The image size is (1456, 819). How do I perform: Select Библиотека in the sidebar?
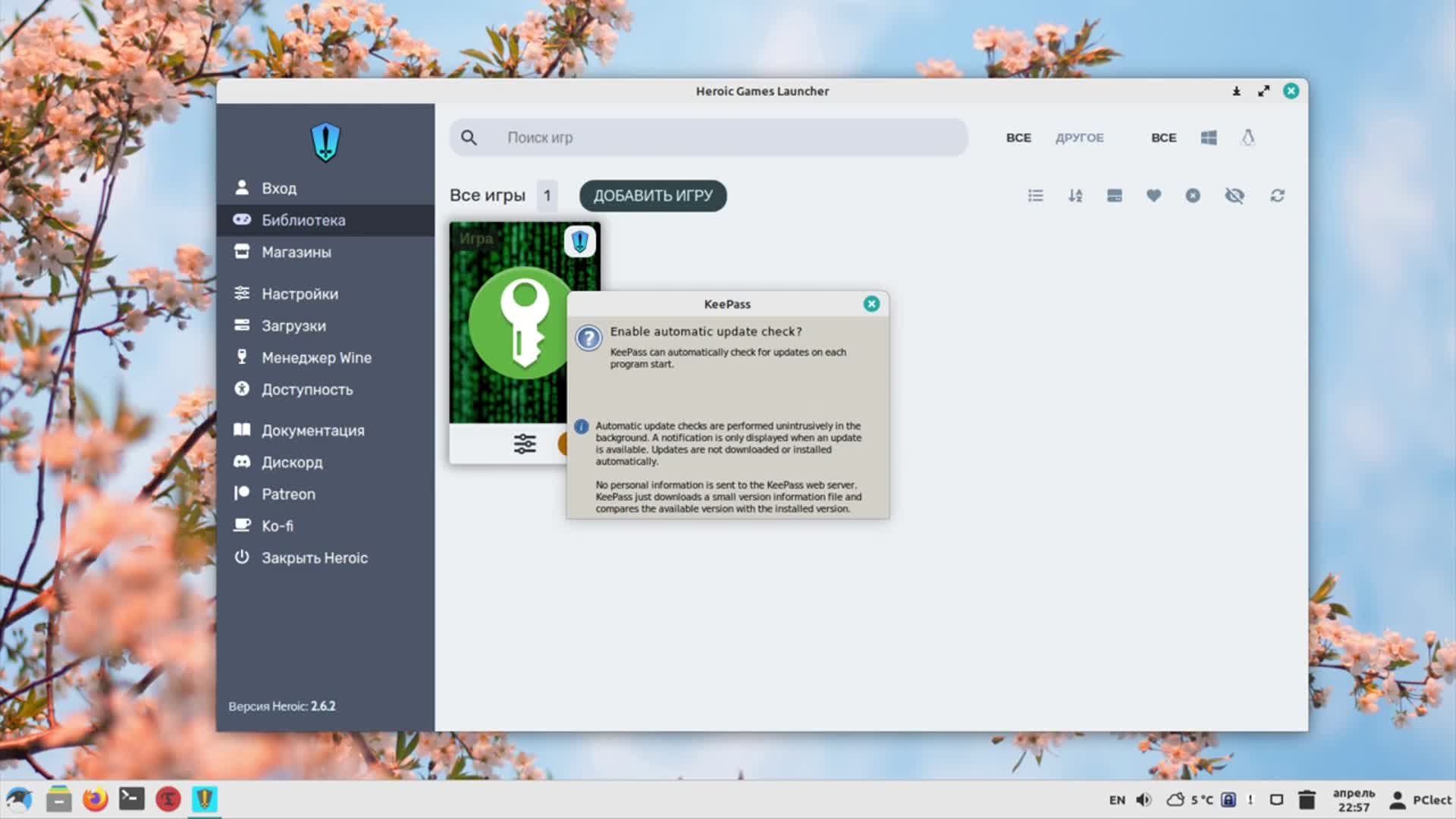325,220
